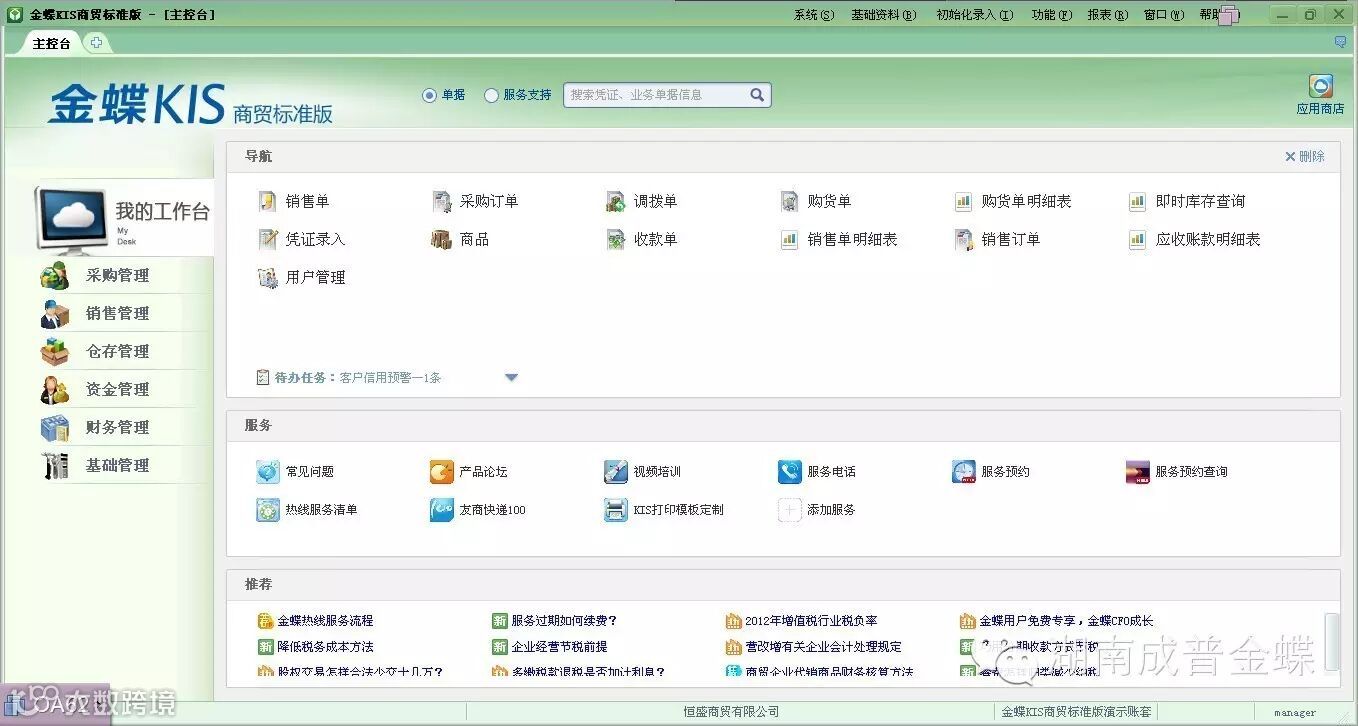The width and height of the screenshot is (1358, 726).
Task: Open the 功能(F) menu
Action: click(1051, 15)
